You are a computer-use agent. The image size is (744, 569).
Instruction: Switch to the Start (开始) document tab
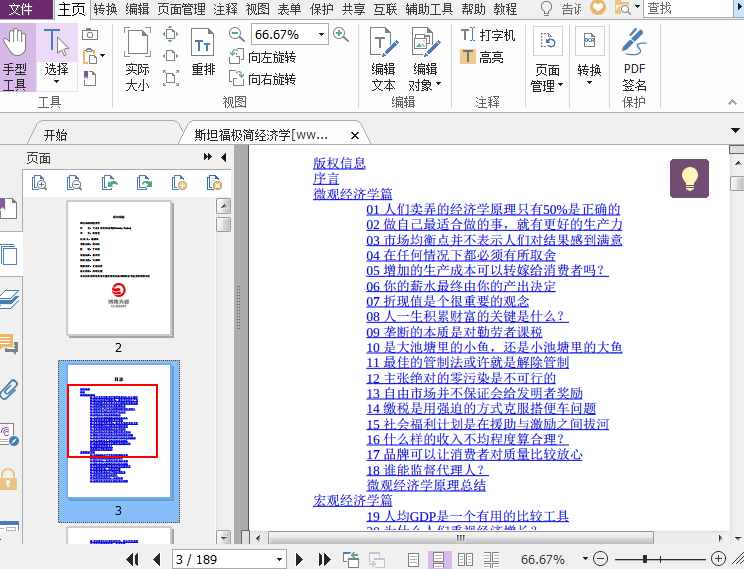56,135
